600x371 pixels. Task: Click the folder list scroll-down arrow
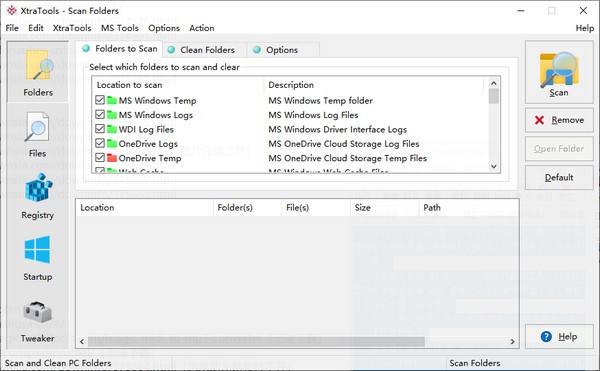point(494,166)
